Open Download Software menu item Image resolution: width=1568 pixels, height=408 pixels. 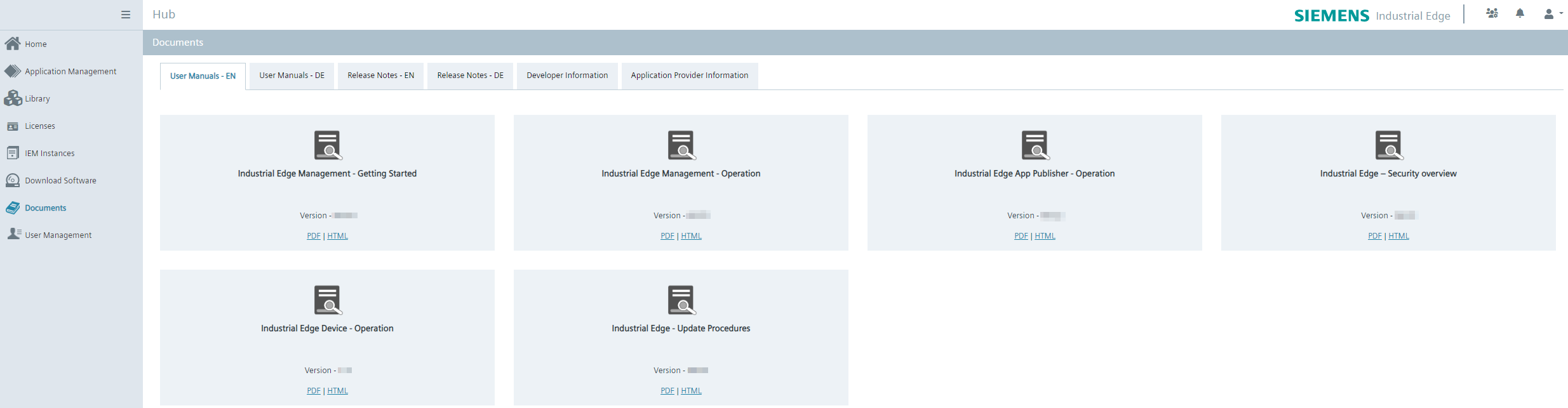click(x=60, y=181)
